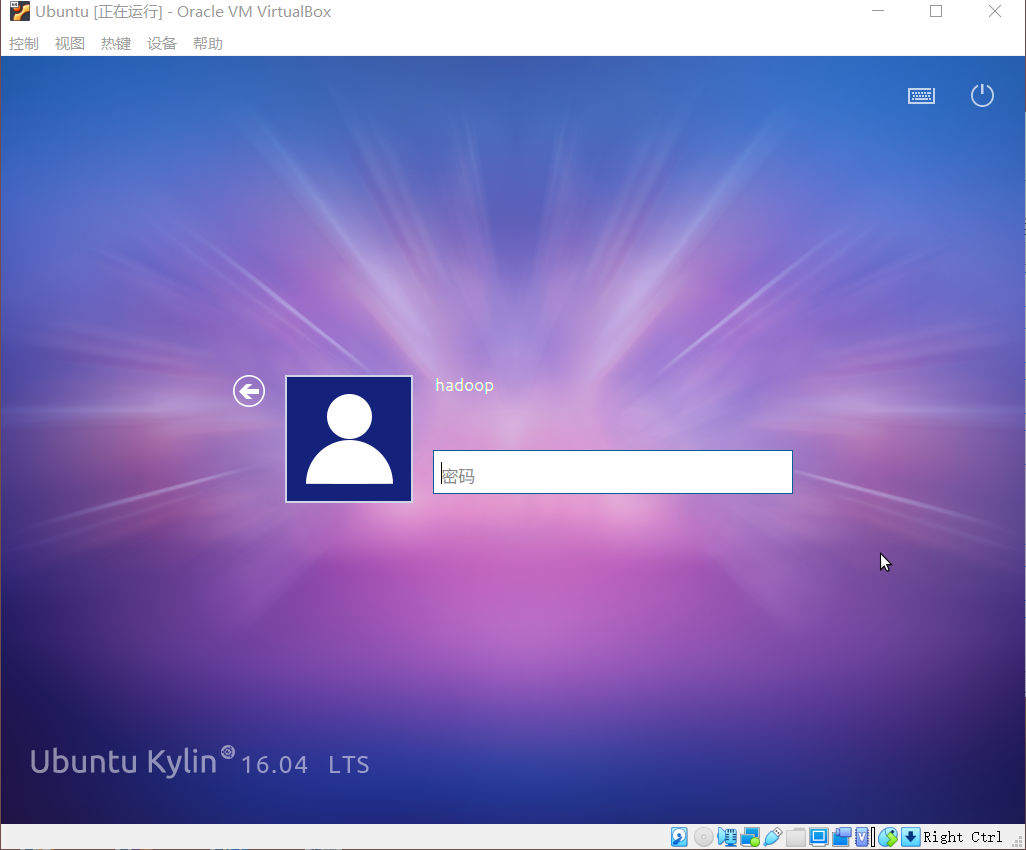Click the CPU virtualization status icon

[862, 837]
